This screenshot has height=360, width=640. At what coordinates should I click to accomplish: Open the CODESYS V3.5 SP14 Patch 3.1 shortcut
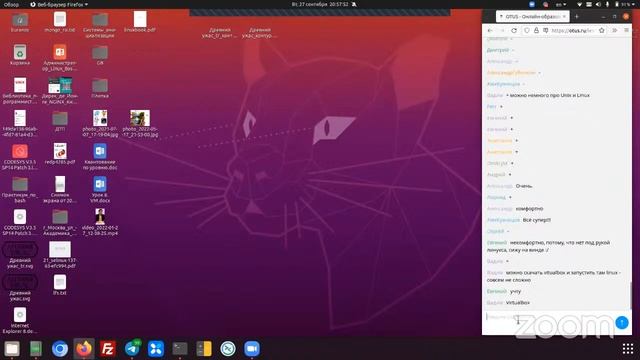(x=20, y=157)
